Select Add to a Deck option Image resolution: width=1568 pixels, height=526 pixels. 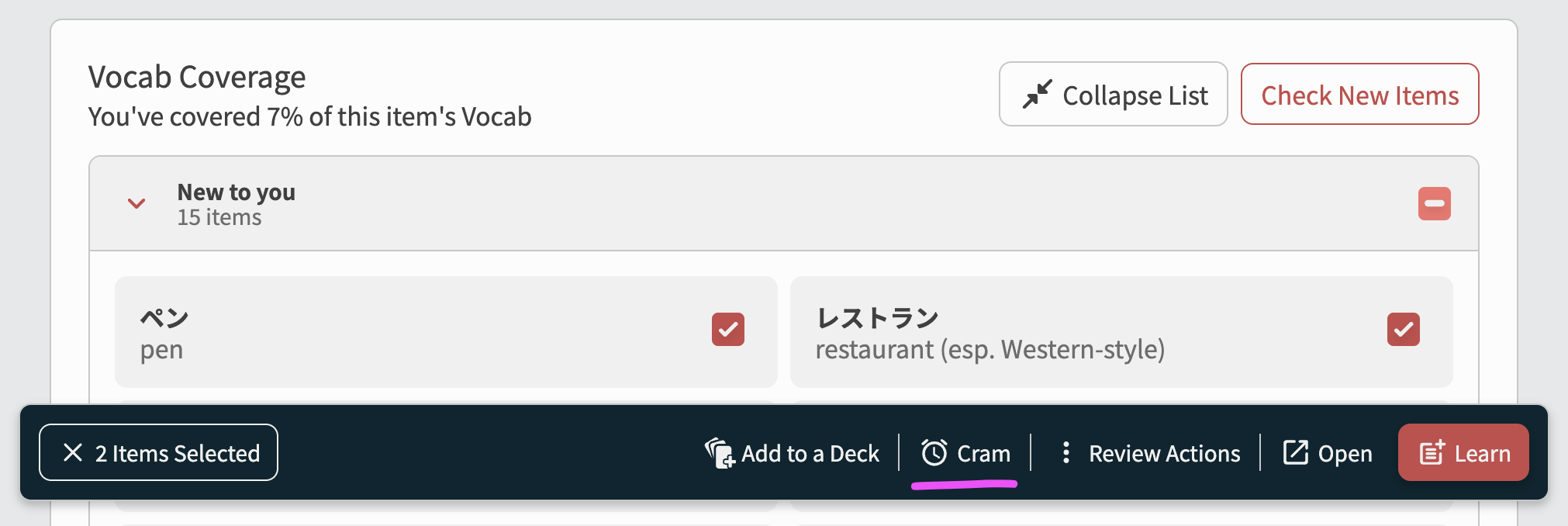810,453
